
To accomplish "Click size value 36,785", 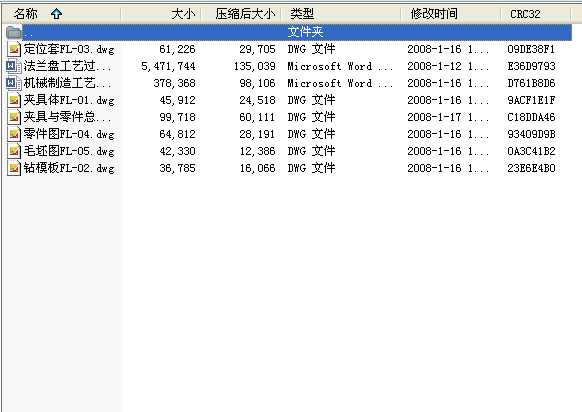I will (x=177, y=168).
